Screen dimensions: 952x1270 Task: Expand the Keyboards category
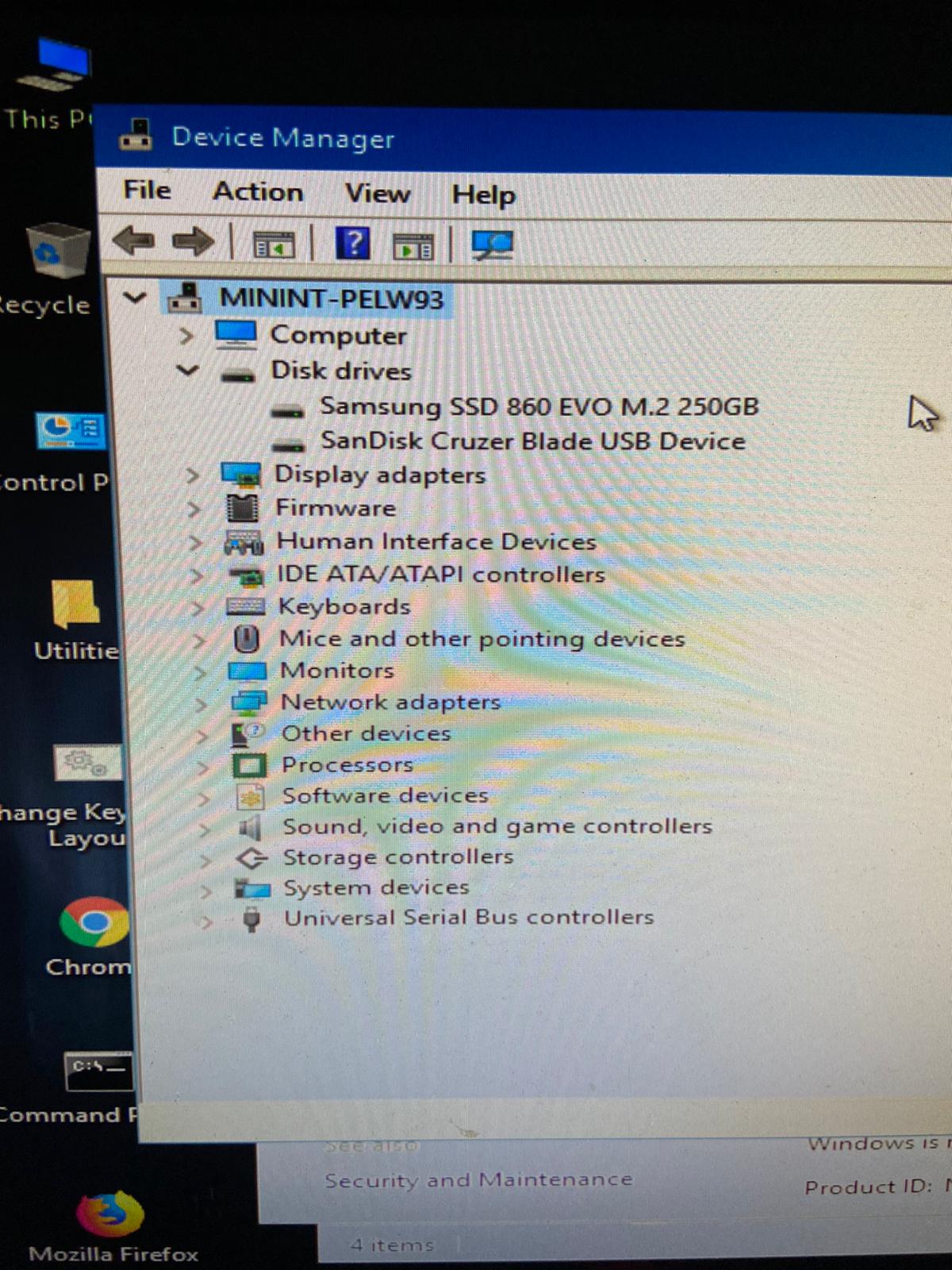[198, 608]
